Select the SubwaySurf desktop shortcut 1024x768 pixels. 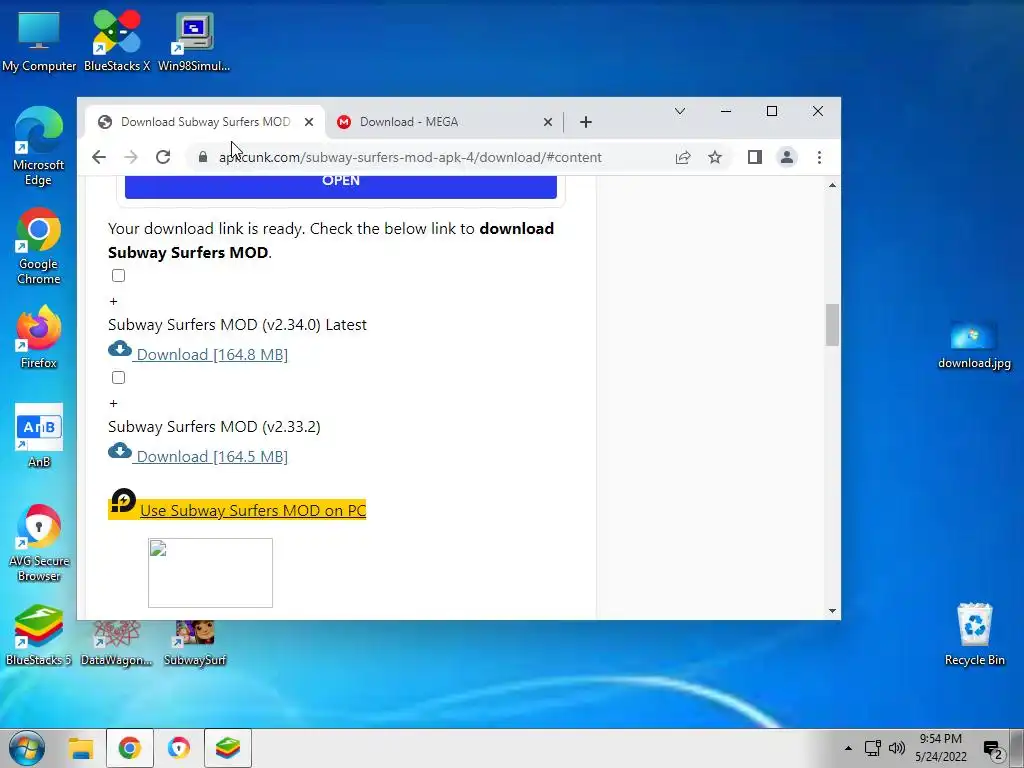(195, 643)
